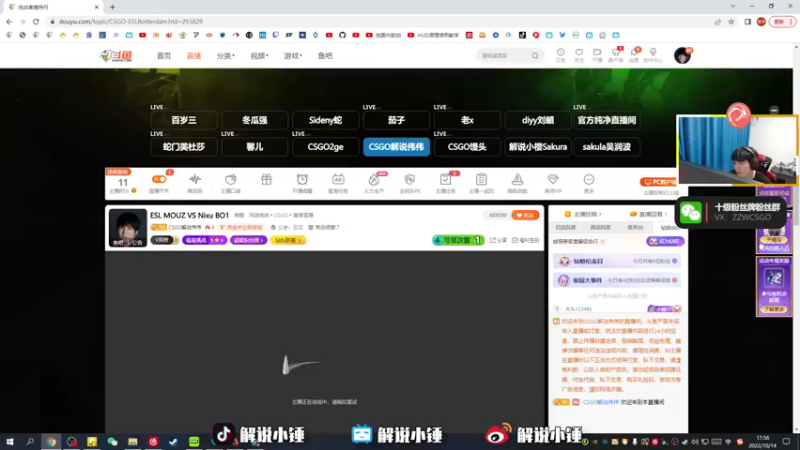Open the purple 超级粉丝团 badge

pyautogui.click(x=248, y=240)
